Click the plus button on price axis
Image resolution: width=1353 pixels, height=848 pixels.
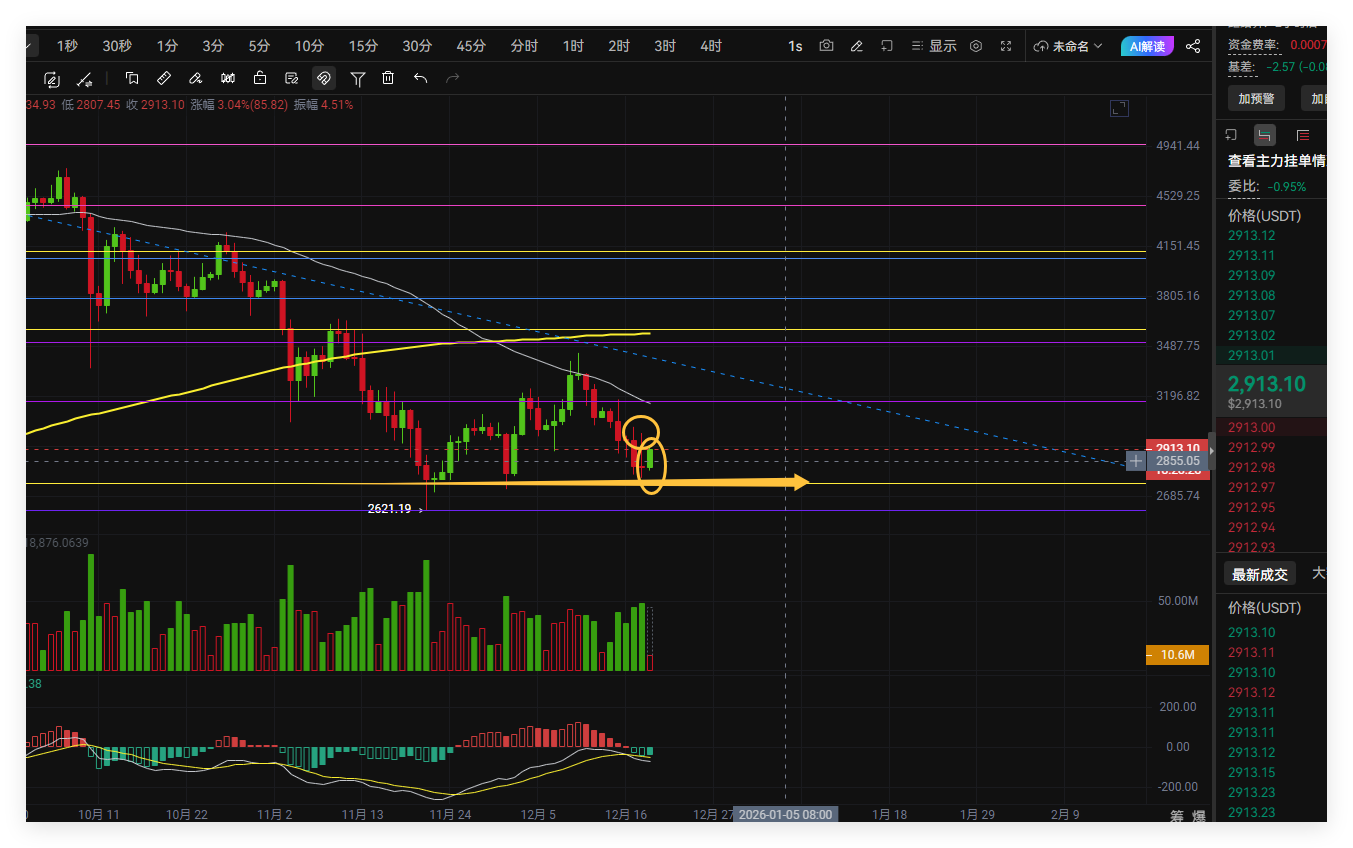[x=1136, y=461]
